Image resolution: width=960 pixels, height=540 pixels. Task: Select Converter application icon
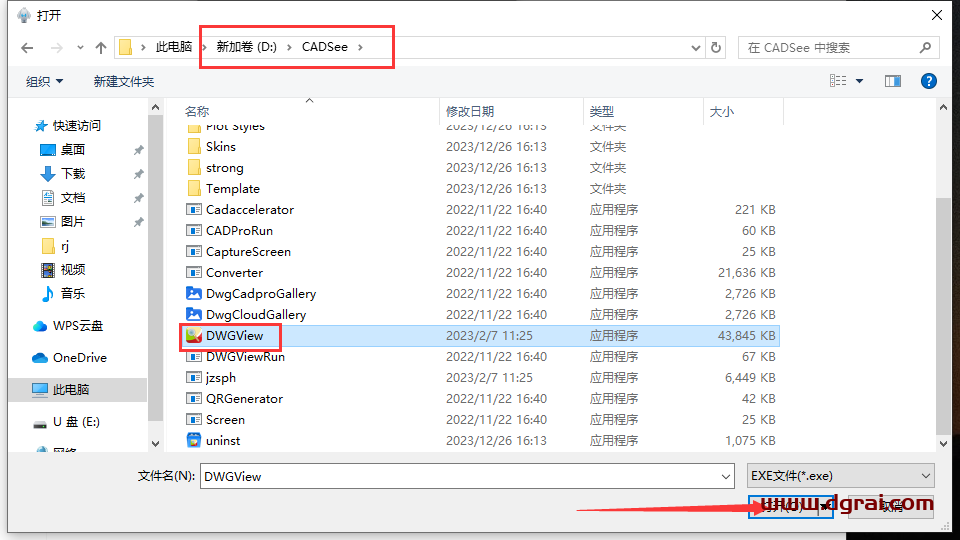194,272
